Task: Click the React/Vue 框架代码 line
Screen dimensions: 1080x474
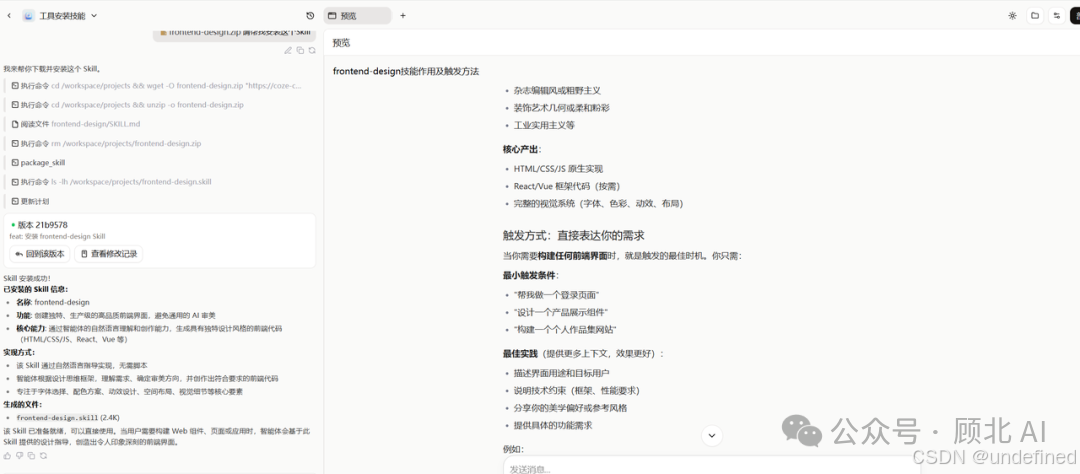Action: [x=567, y=186]
